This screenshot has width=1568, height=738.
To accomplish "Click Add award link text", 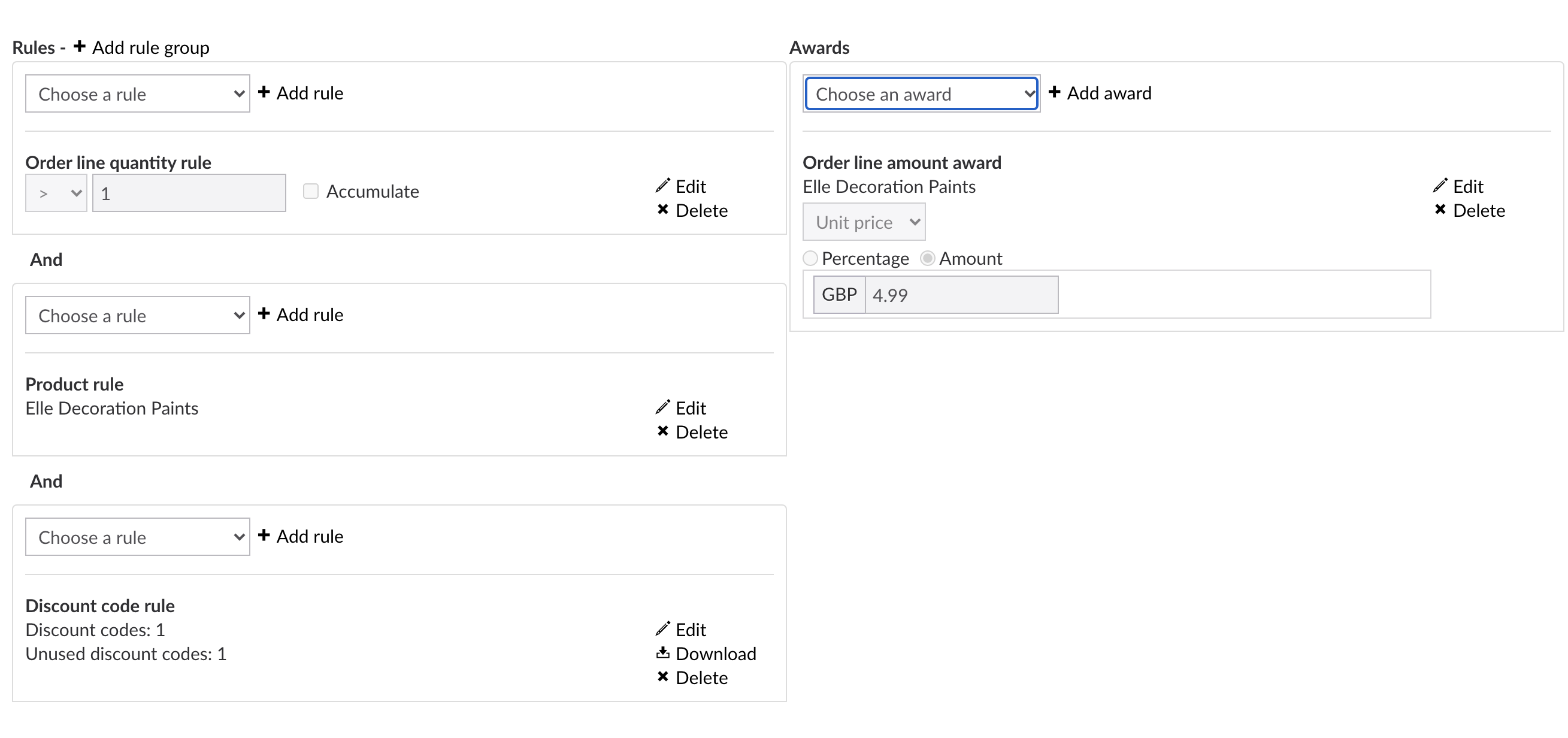I will coord(1109,93).
